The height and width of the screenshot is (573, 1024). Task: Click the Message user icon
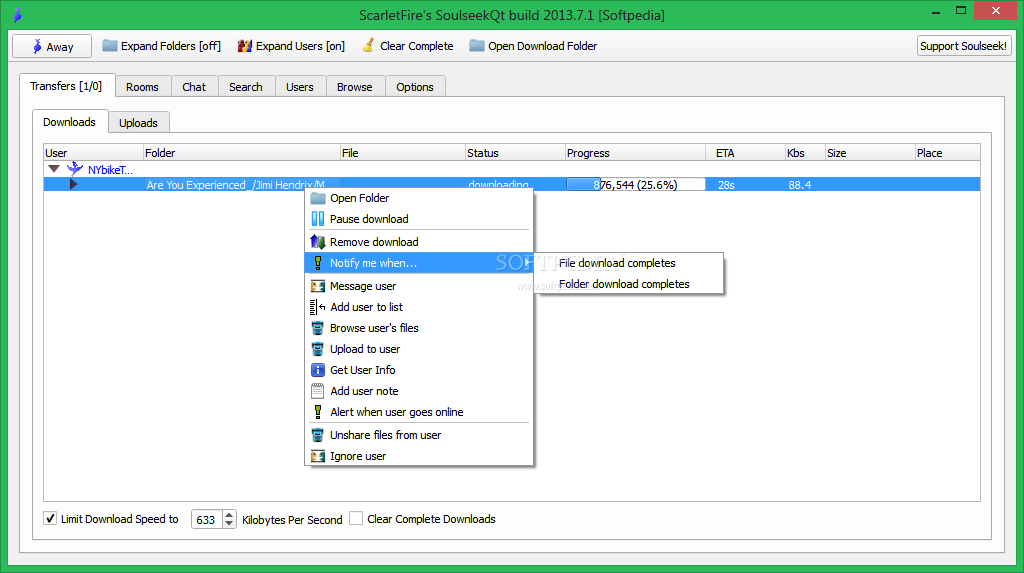coord(318,286)
